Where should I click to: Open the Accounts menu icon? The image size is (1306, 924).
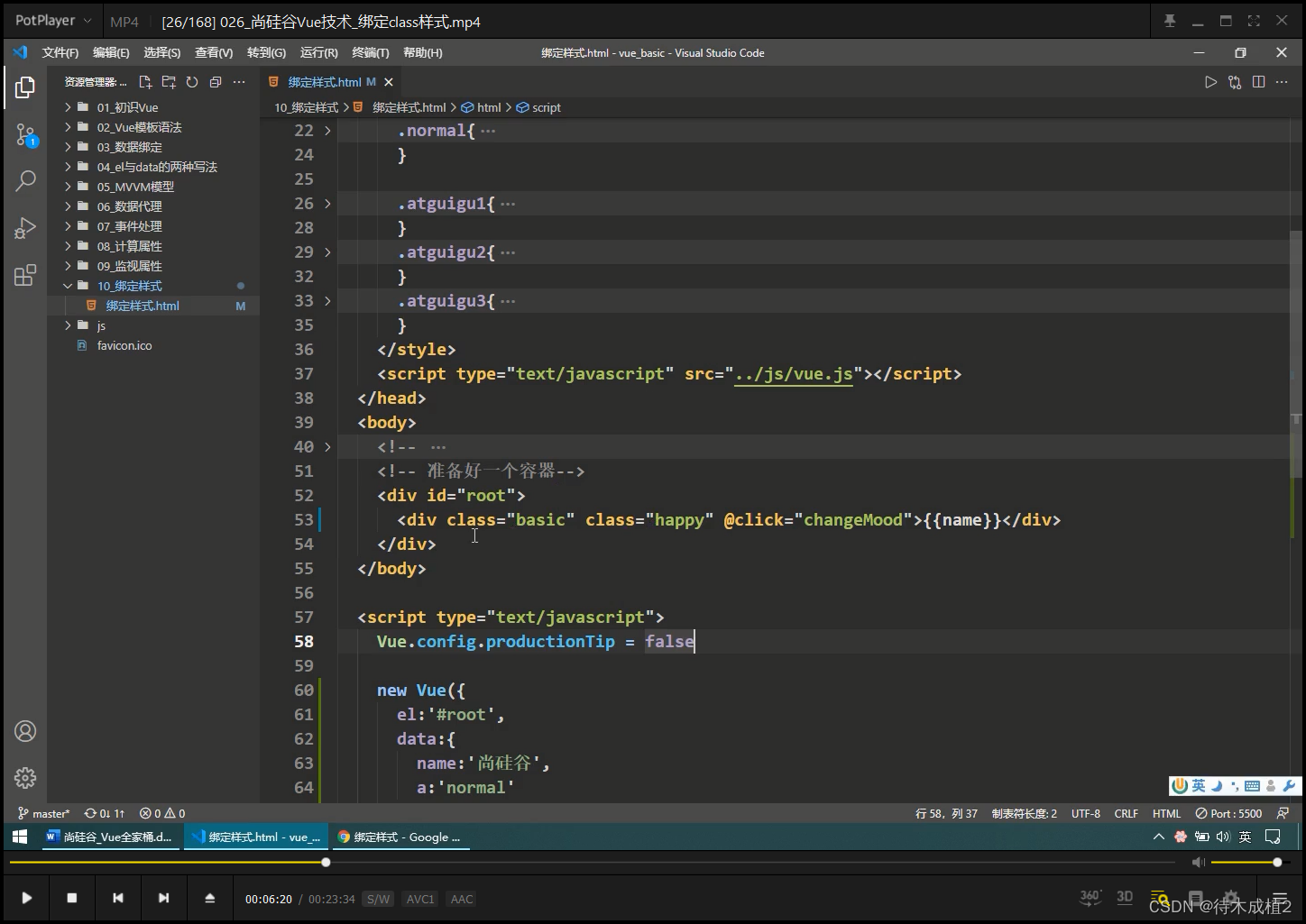click(x=25, y=731)
